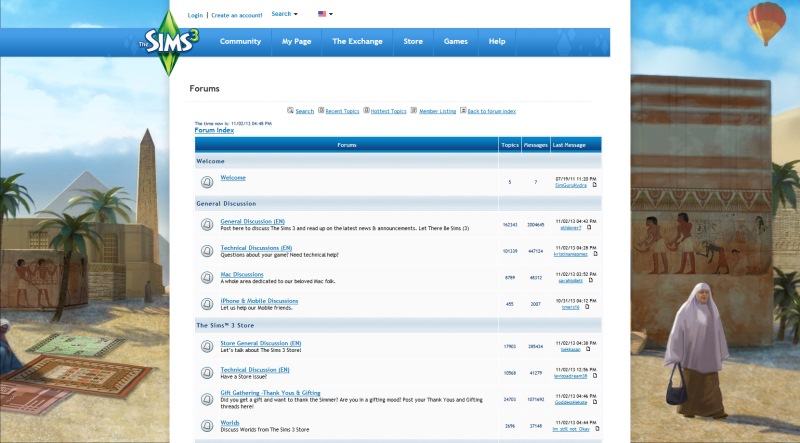The height and width of the screenshot is (443, 800).
Task: Click the folder icon beside Technical Discussions (EN)
Action: tap(207, 251)
